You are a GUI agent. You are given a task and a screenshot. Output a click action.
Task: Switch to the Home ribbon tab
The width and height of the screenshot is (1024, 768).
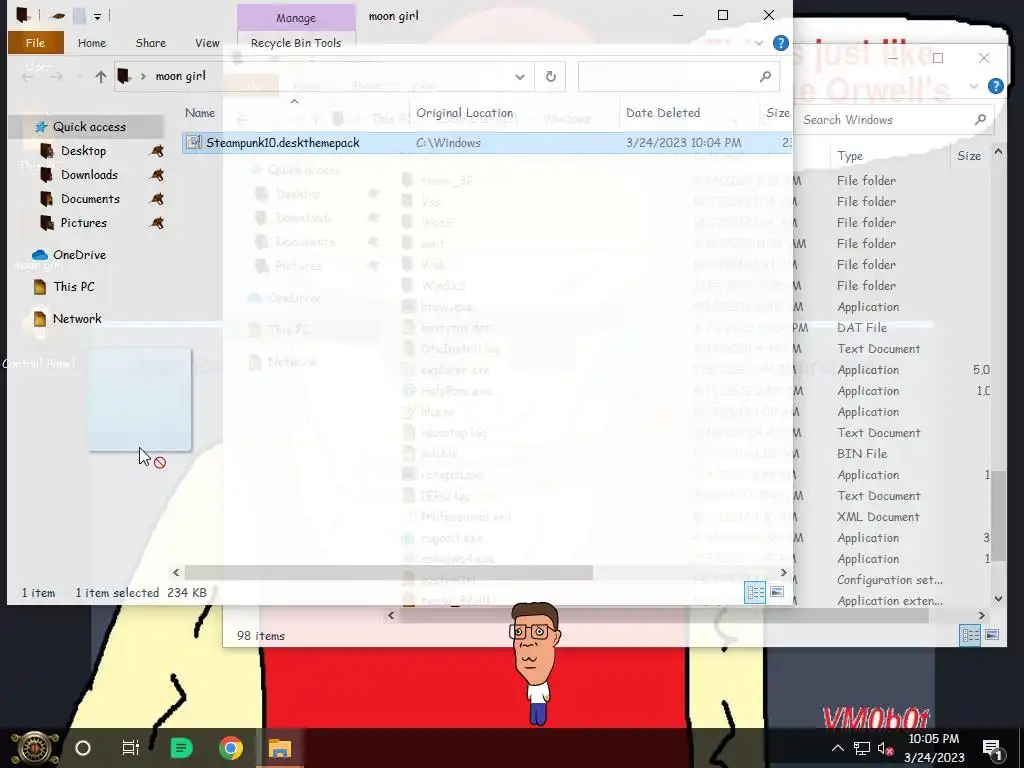point(91,43)
